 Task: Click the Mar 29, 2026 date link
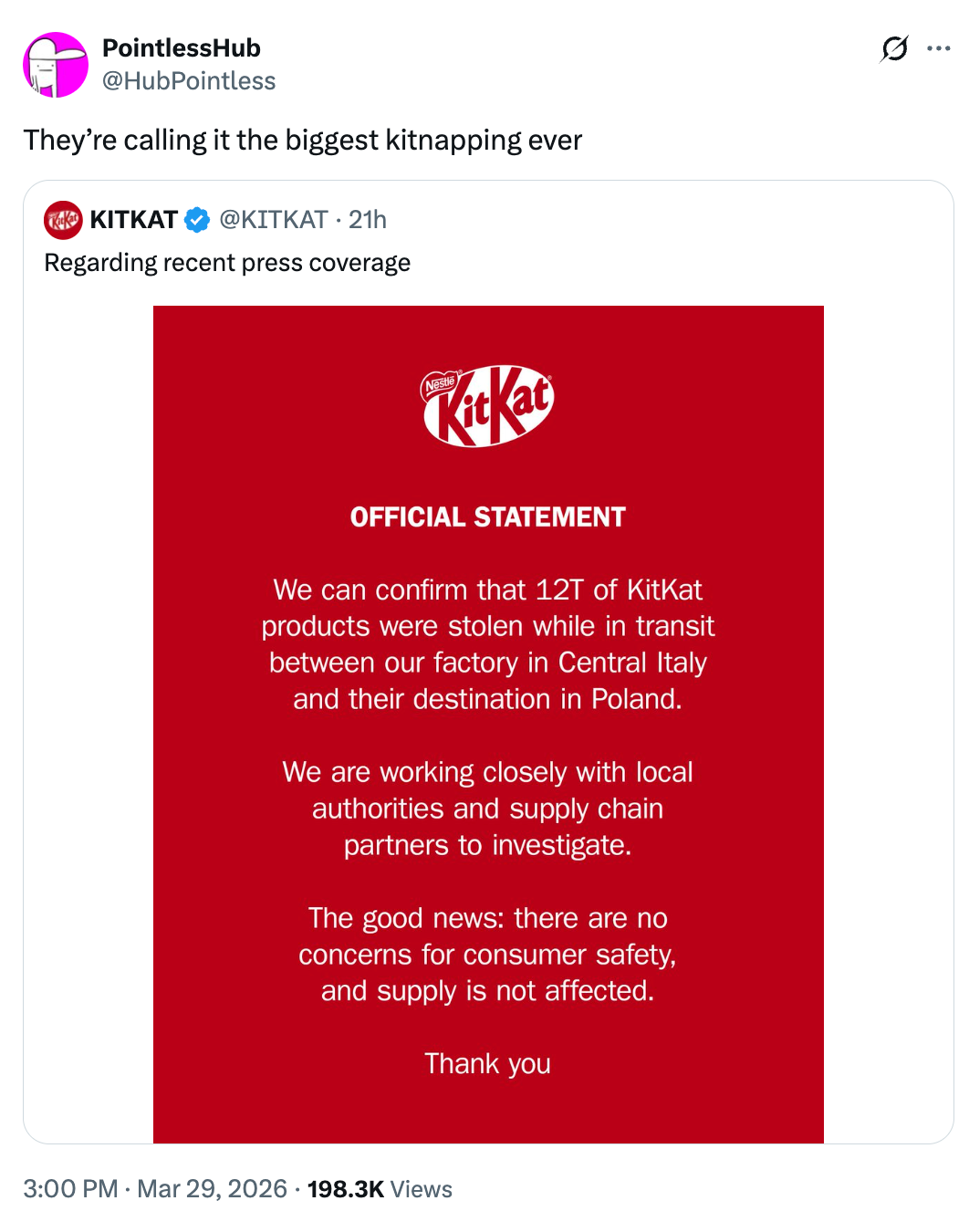point(212,1189)
